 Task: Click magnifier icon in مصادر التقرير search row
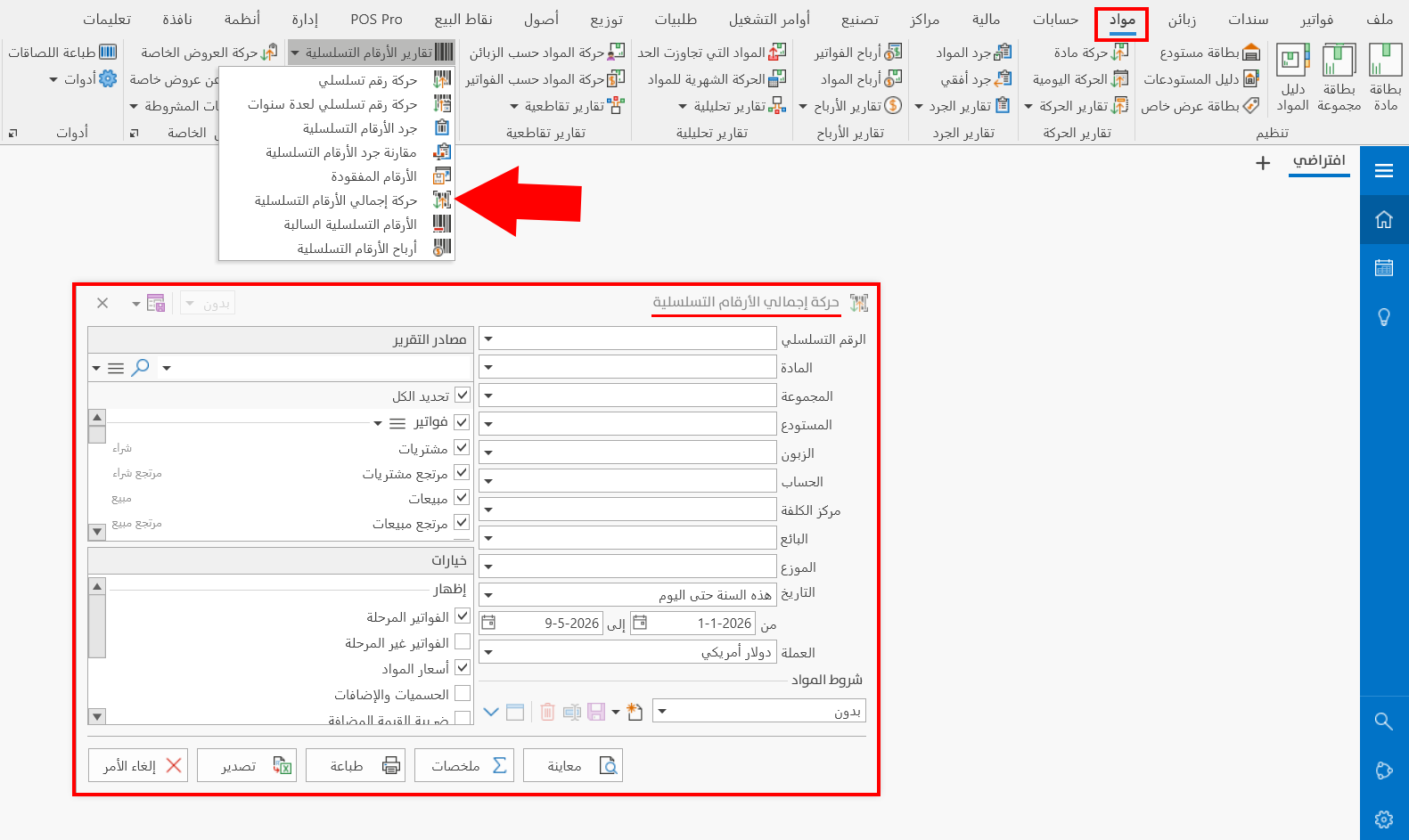(x=140, y=367)
